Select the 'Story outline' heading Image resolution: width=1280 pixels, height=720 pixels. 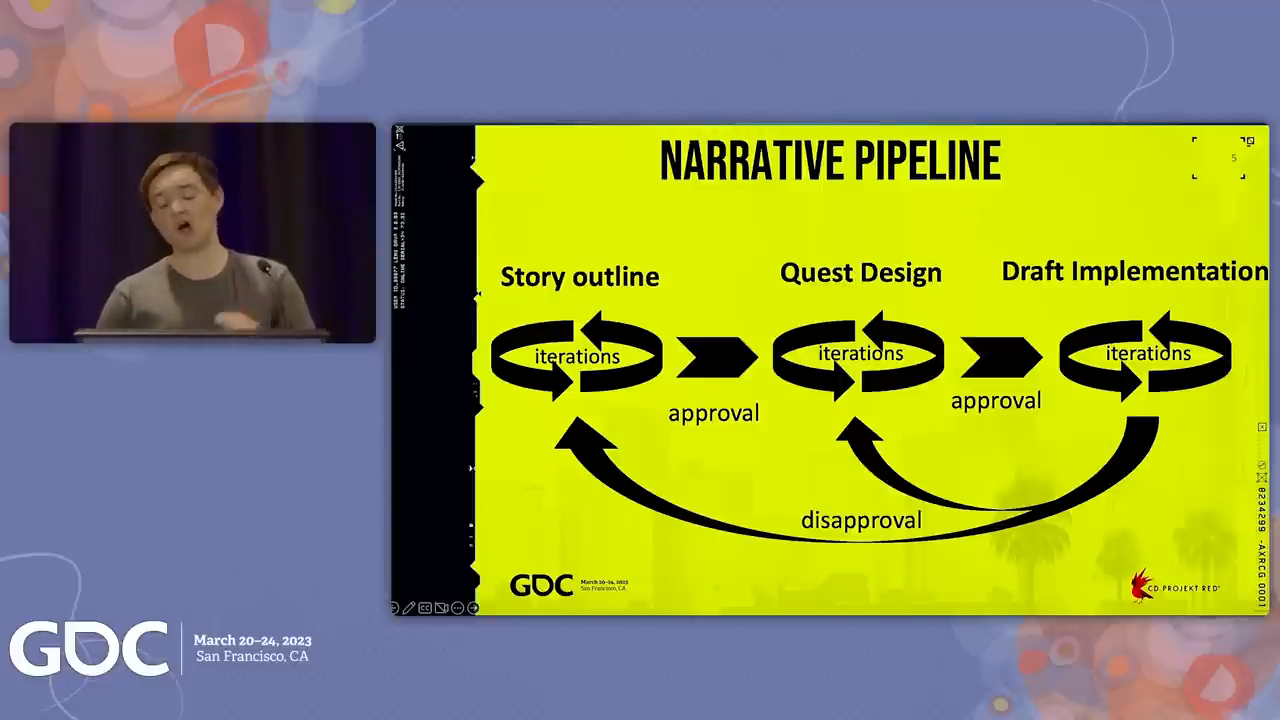coord(580,277)
